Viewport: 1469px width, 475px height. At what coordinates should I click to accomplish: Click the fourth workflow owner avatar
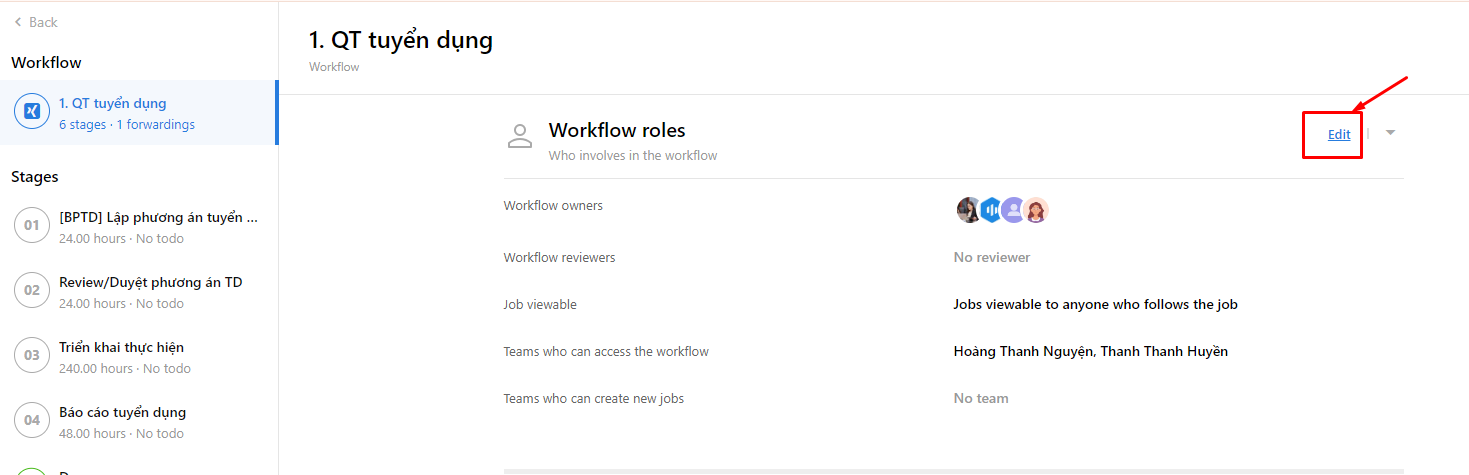click(x=1037, y=210)
